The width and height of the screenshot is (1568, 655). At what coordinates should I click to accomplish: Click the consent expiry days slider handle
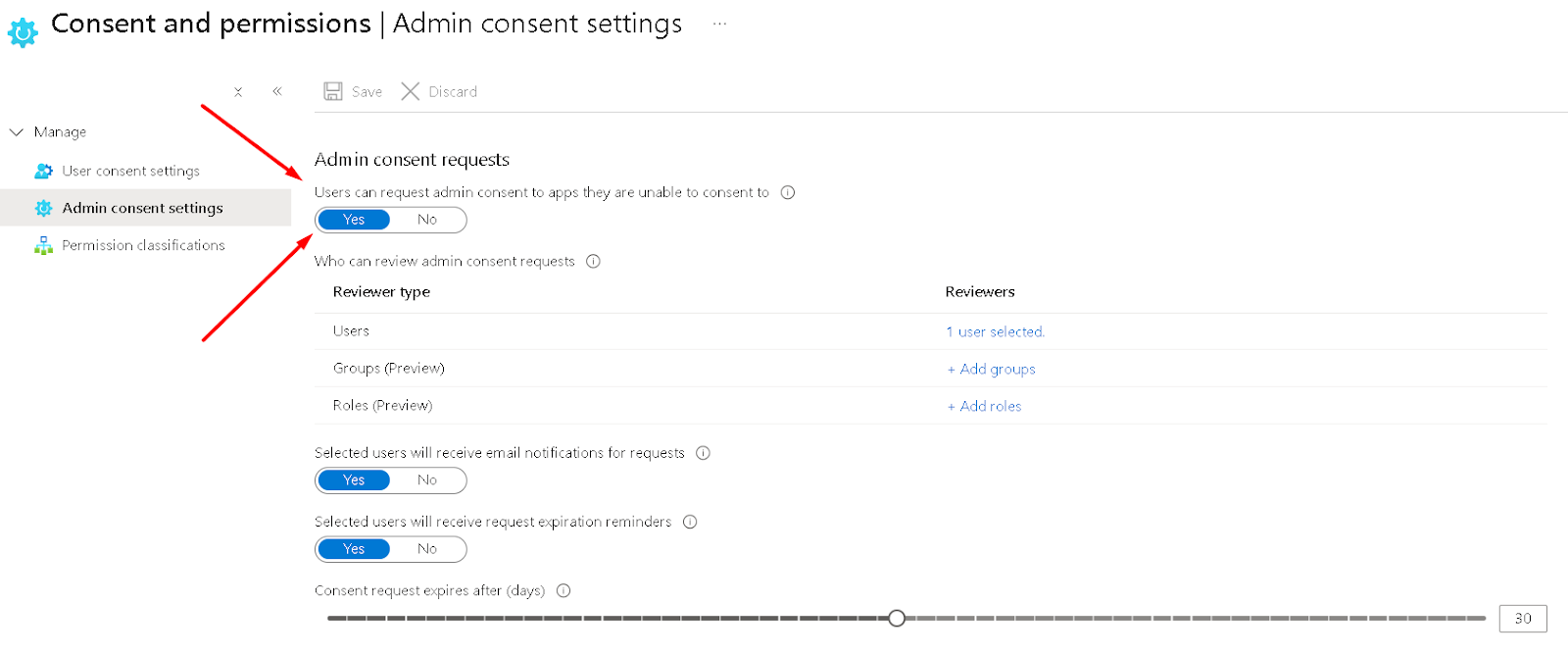897,618
